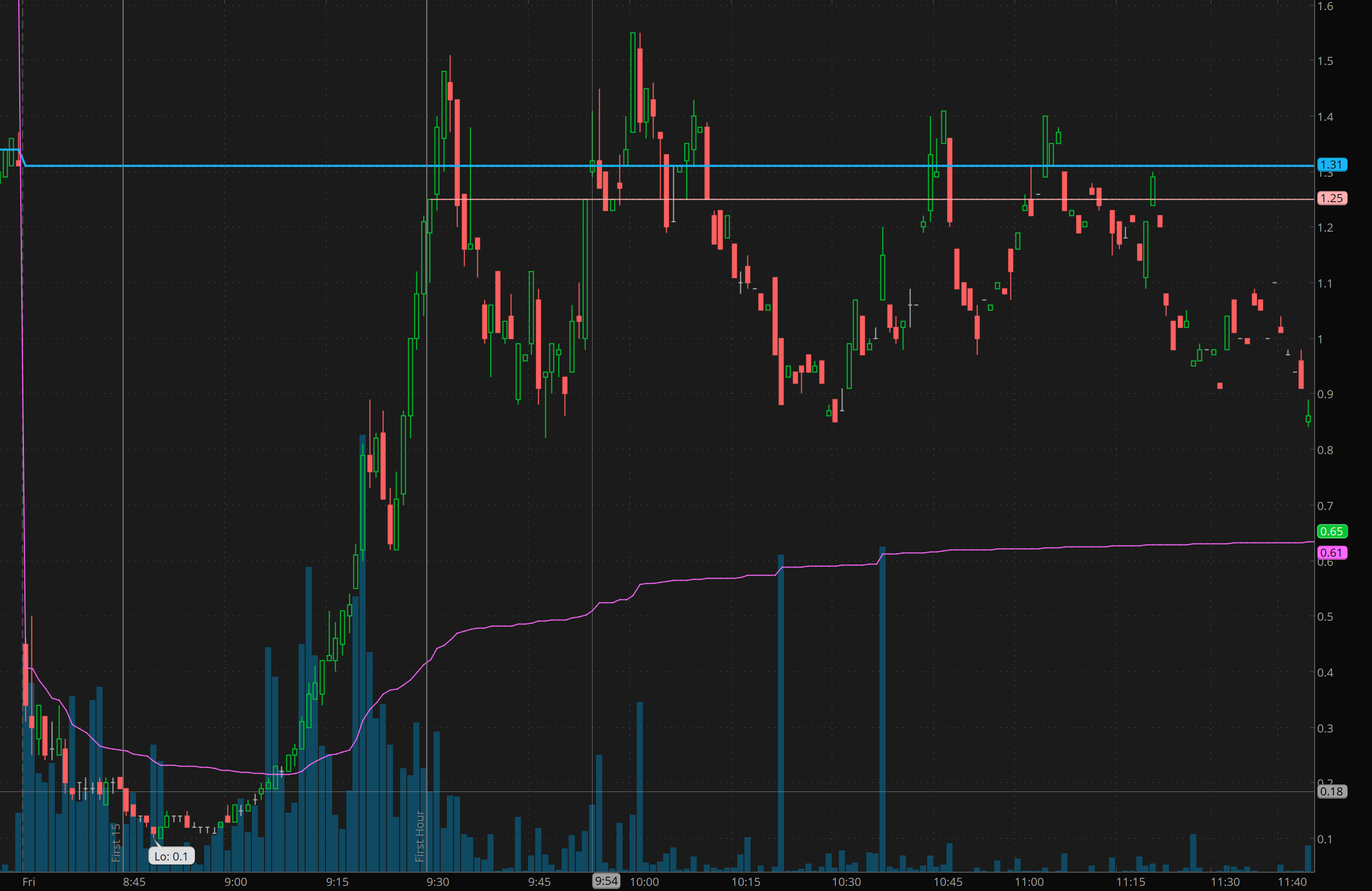Click the blue 1.31 price label
The height and width of the screenshot is (891, 1372).
(1332, 165)
